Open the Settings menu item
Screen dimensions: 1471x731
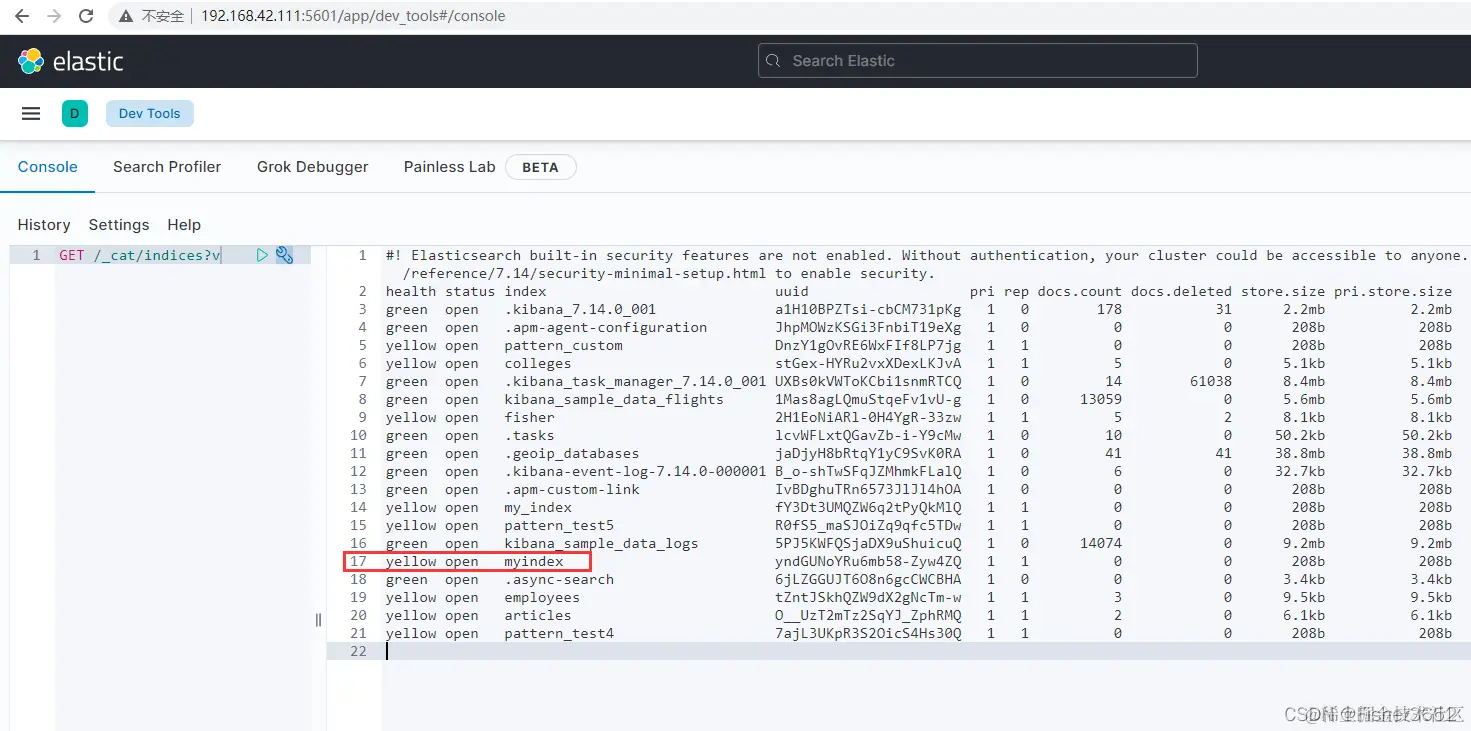click(119, 225)
